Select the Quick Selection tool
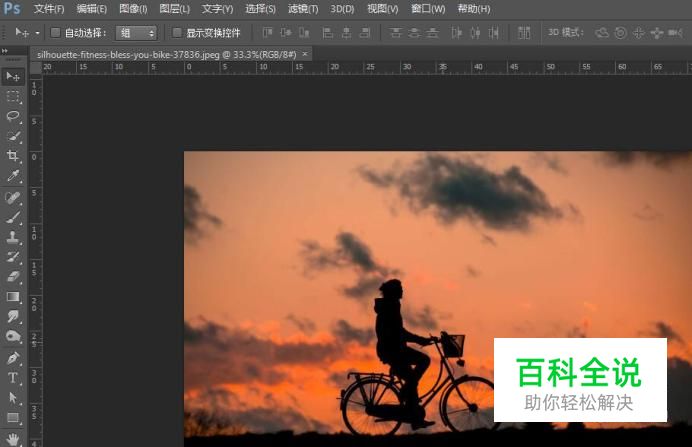The width and height of the screenshot is (692, 447). tap(13, 136)
